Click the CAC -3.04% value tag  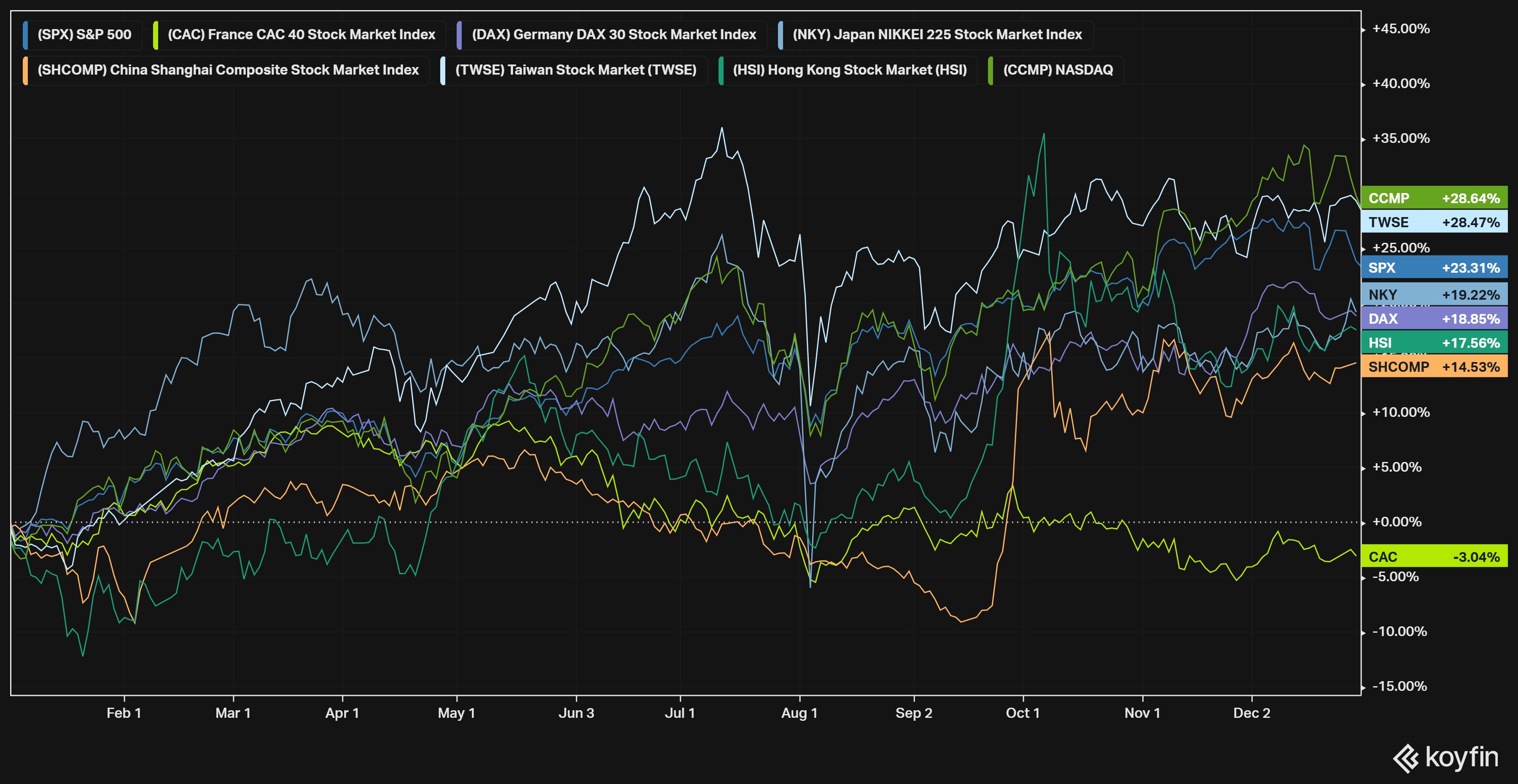[x=1434, y=557]
